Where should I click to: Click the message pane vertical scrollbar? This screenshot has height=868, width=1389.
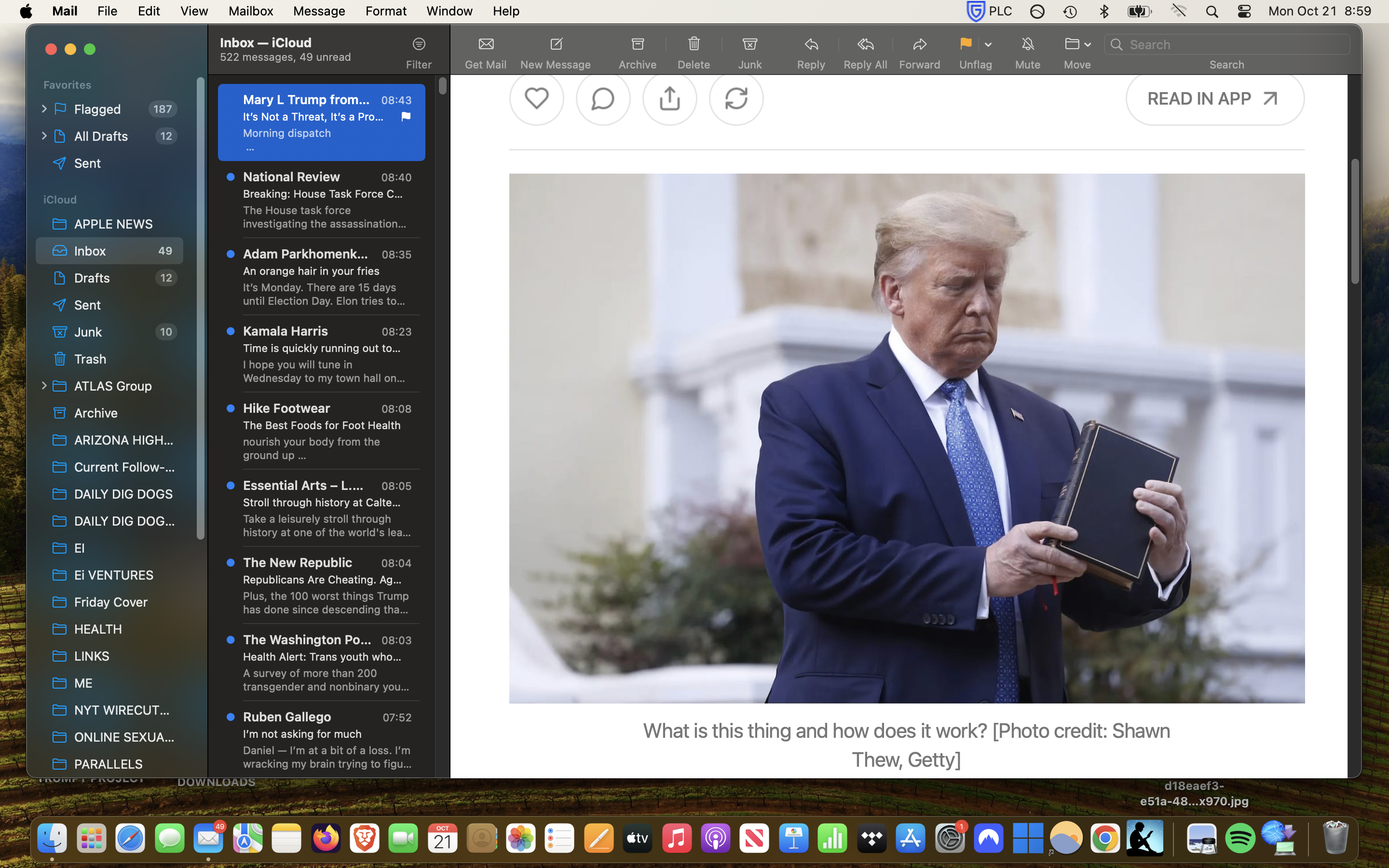tap(1355, 222)
